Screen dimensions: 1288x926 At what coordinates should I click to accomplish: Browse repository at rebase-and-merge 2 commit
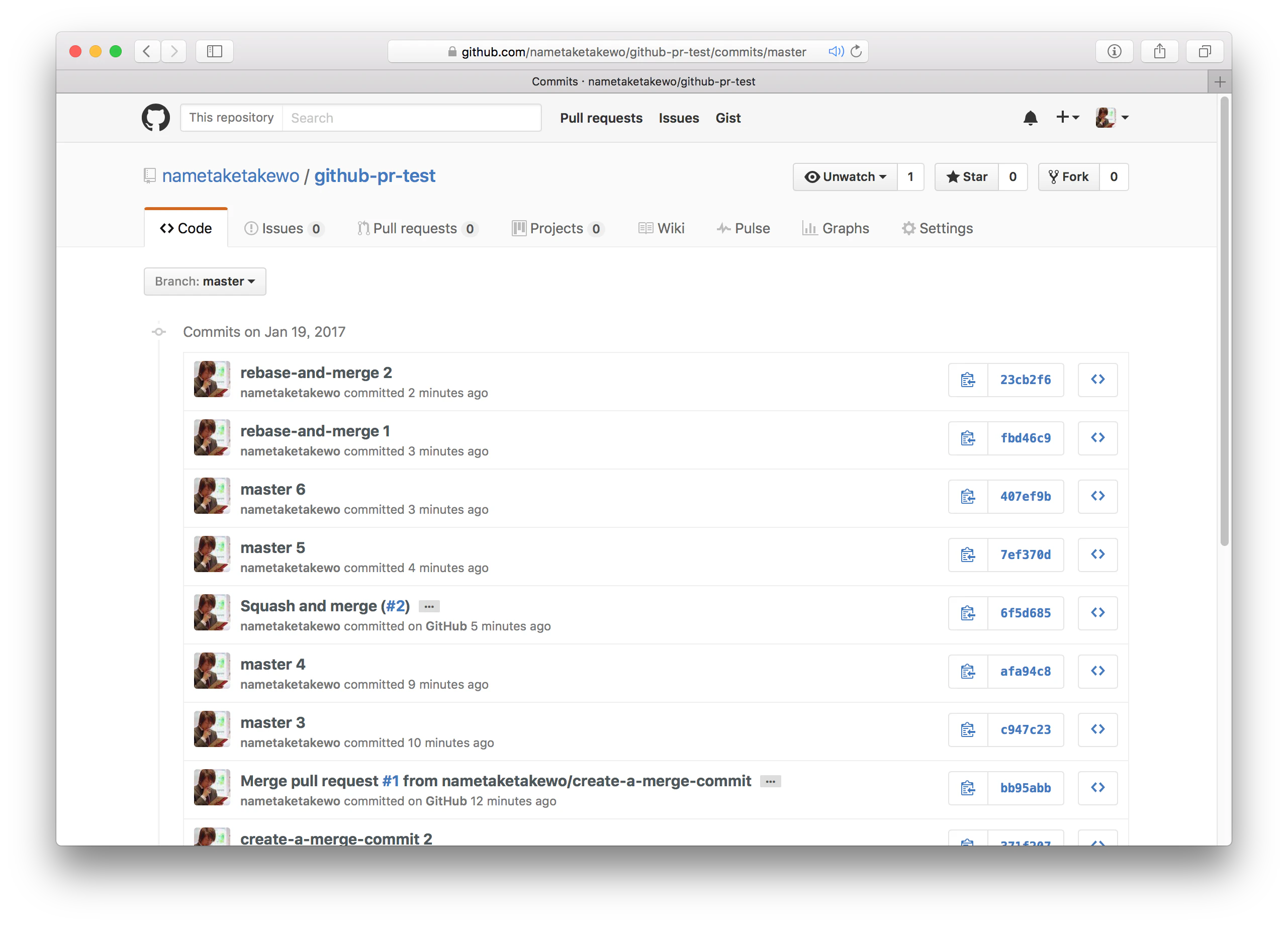pos(1098,380)
